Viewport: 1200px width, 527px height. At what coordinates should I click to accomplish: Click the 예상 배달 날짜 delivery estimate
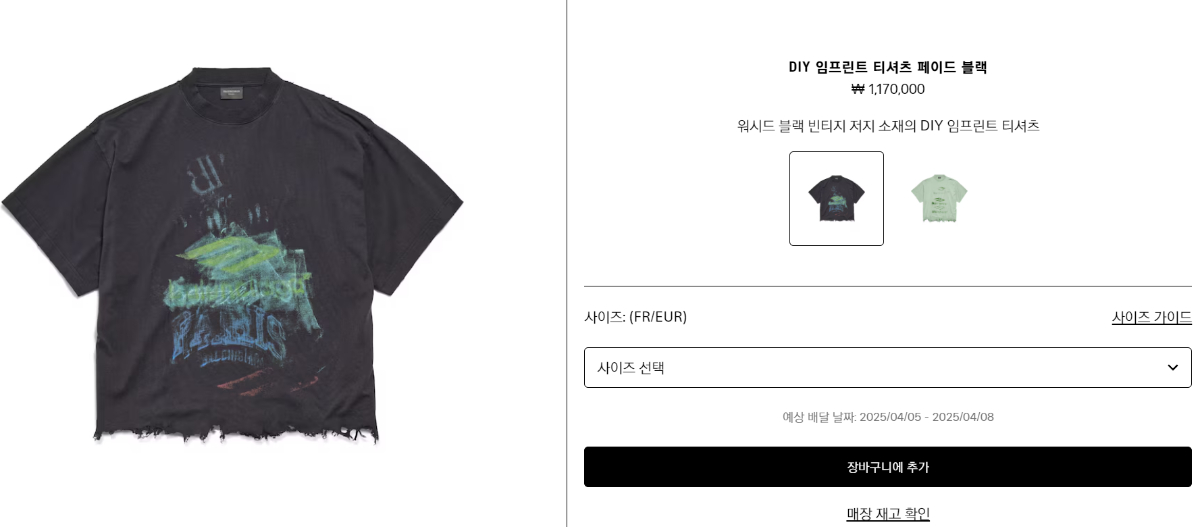pyautogui.click(x=888, y=417)
